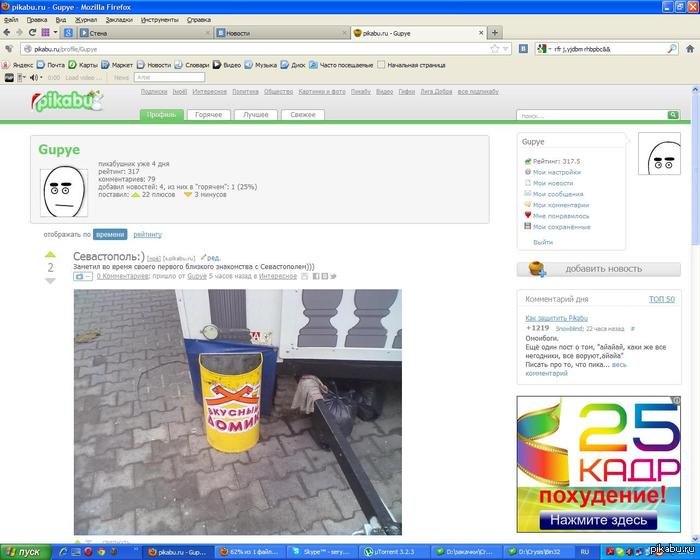700x560 pixels.
Task: Open the Почта bookmark
Action: tap(50, 65)
